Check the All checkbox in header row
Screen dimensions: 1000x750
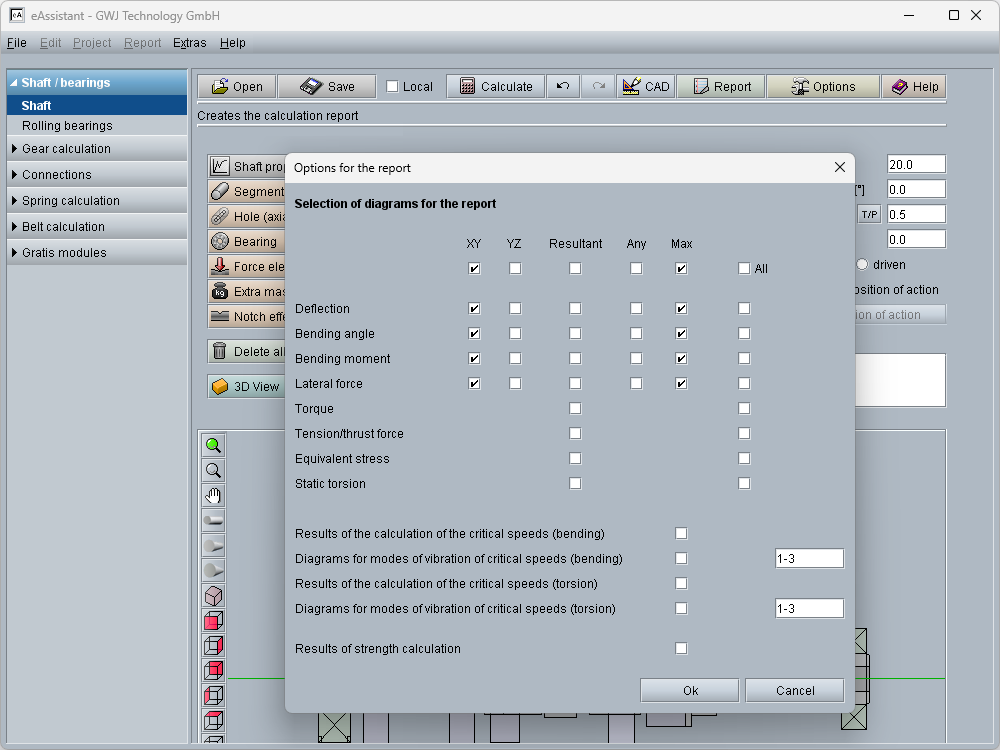pyautogui.click(x=744, y=268)
